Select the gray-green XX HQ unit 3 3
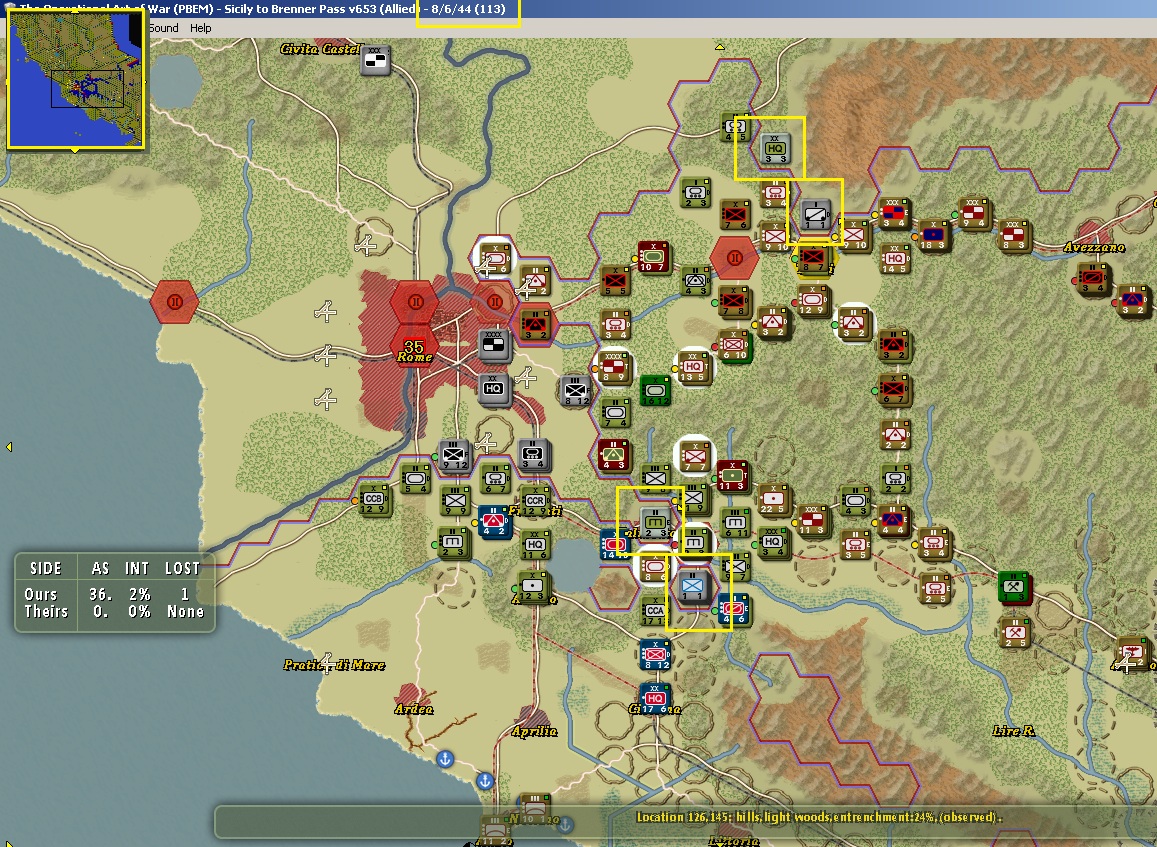The width and height of the screenshot is (1157, 847). point(775,148)
